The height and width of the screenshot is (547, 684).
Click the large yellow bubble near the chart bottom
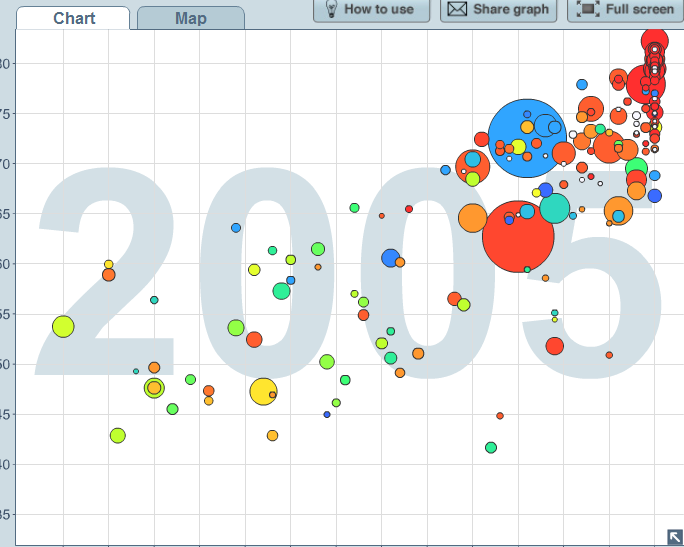point(263,392)
